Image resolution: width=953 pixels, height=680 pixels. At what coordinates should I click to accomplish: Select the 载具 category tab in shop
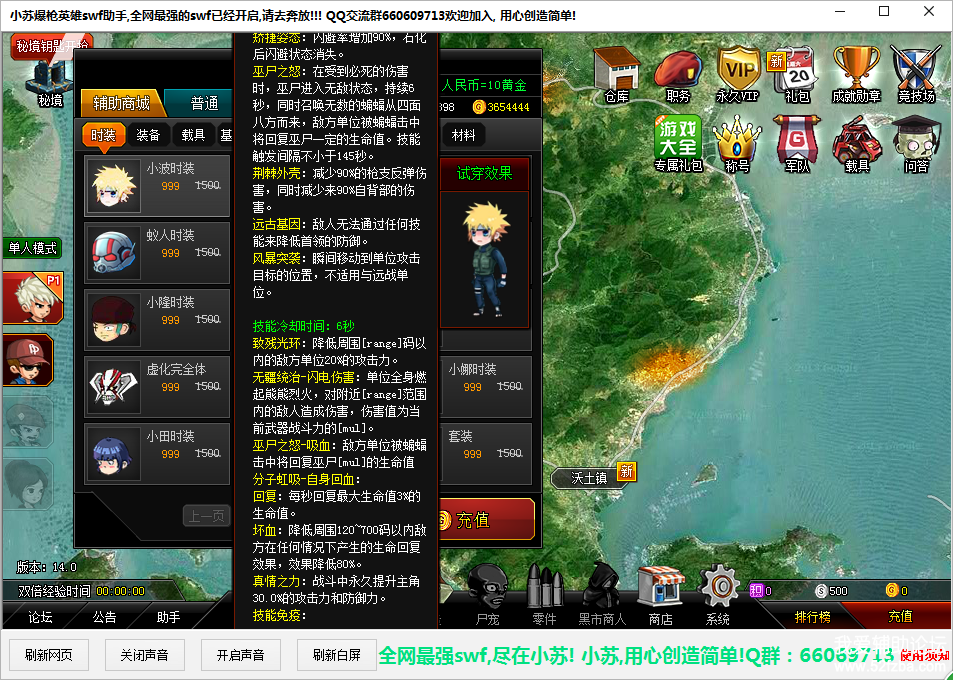pyautogui.click(x=193, y=135)
